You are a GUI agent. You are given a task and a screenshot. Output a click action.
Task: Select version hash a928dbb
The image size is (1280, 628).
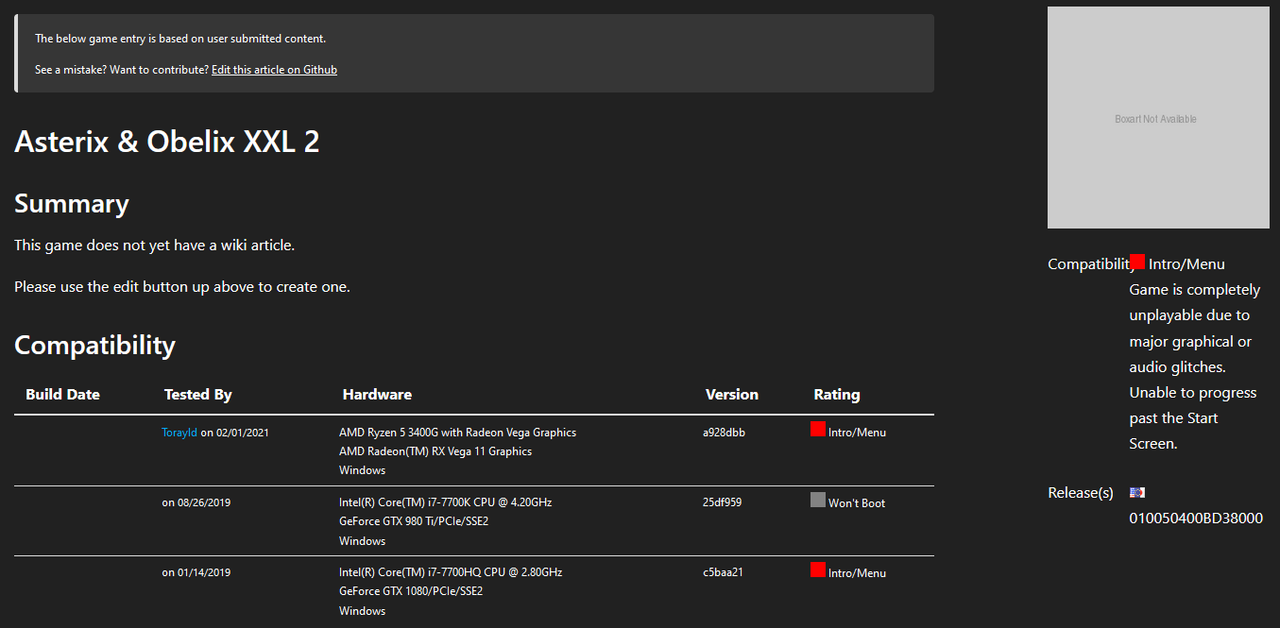pos(724,433)
